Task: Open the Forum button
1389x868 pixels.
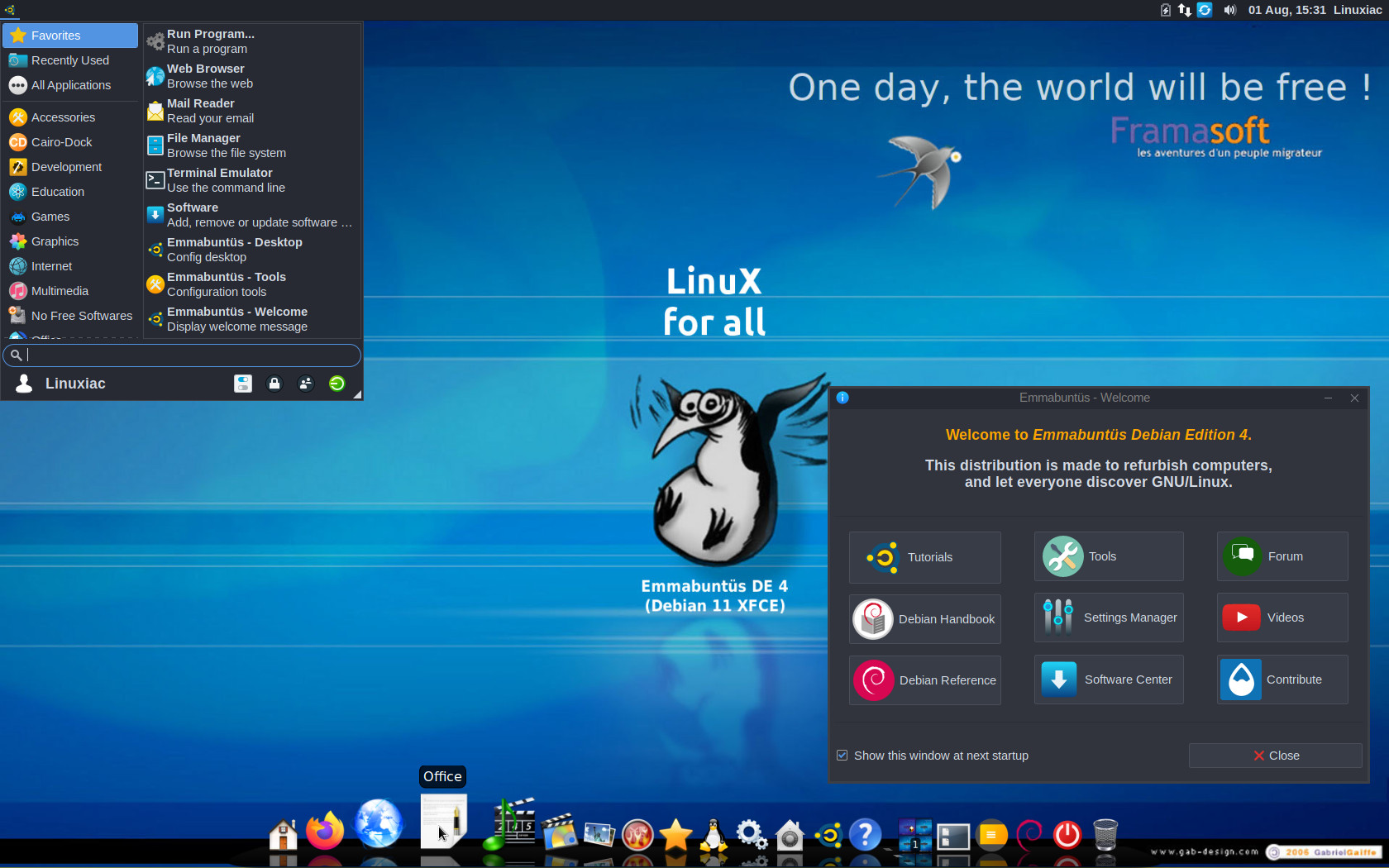Action: point(1282,556)
